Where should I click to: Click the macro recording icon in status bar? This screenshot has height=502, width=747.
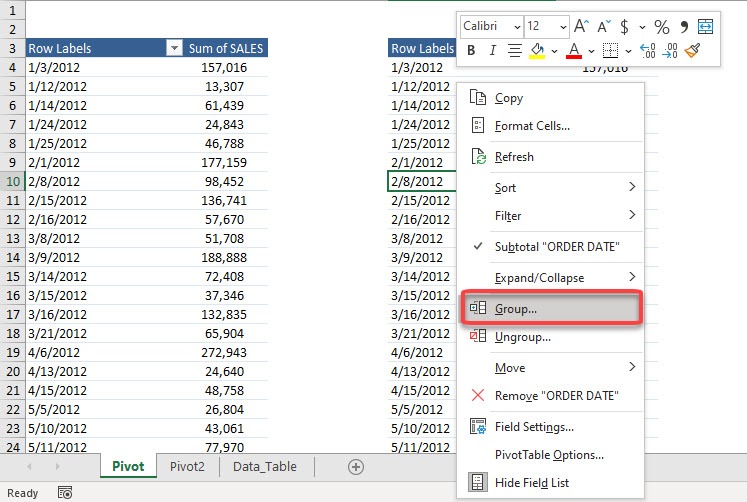[x=65, y=492]
